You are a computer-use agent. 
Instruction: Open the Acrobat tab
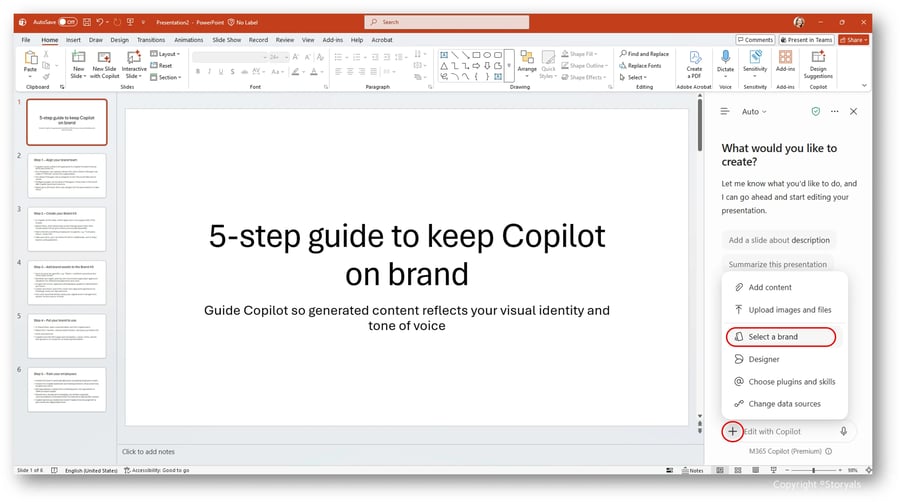pos(382,40)
